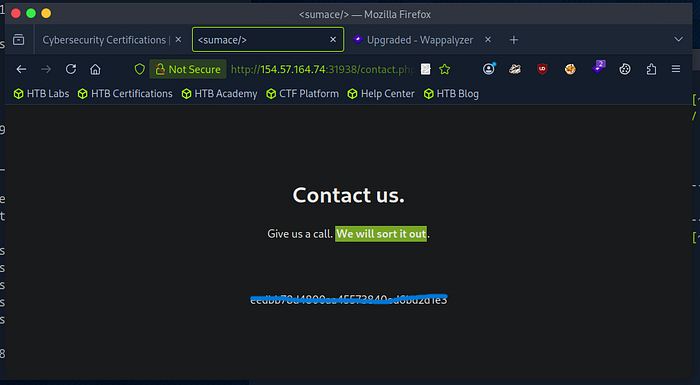700x385 pixels.
Task: Go back to the previous page
Action: pyautogui.click(x=21, y=69)
